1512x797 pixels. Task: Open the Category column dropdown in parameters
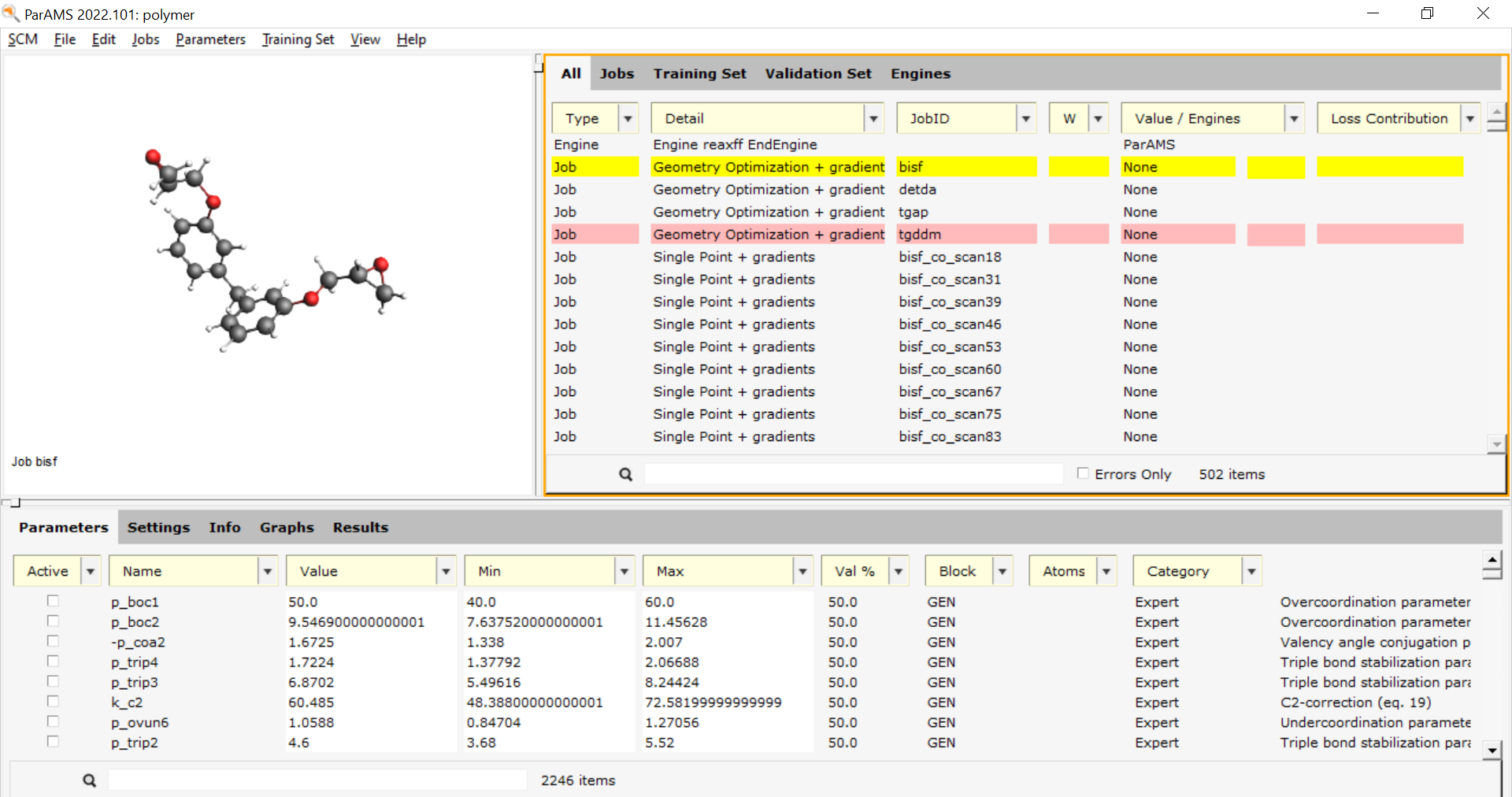(x=1251, y=571)
